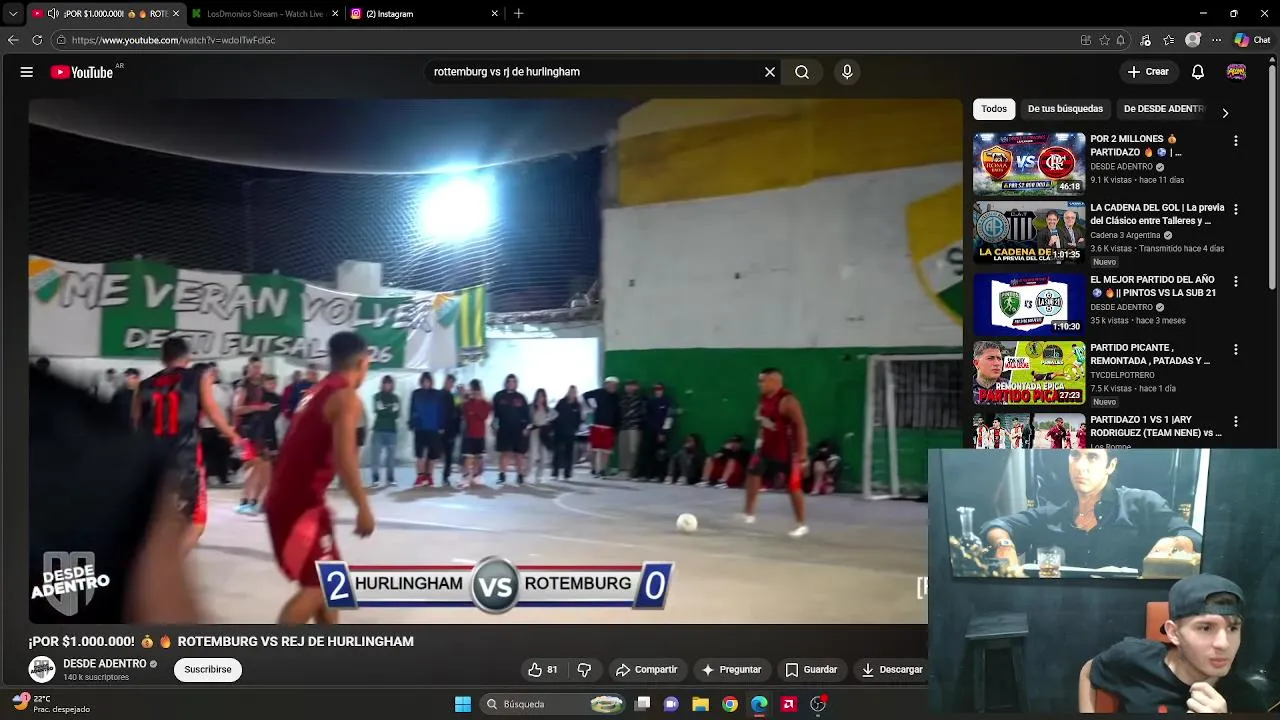Open the tab search dropdown arrow
1280x720 pixels.
tap(13, 14)
